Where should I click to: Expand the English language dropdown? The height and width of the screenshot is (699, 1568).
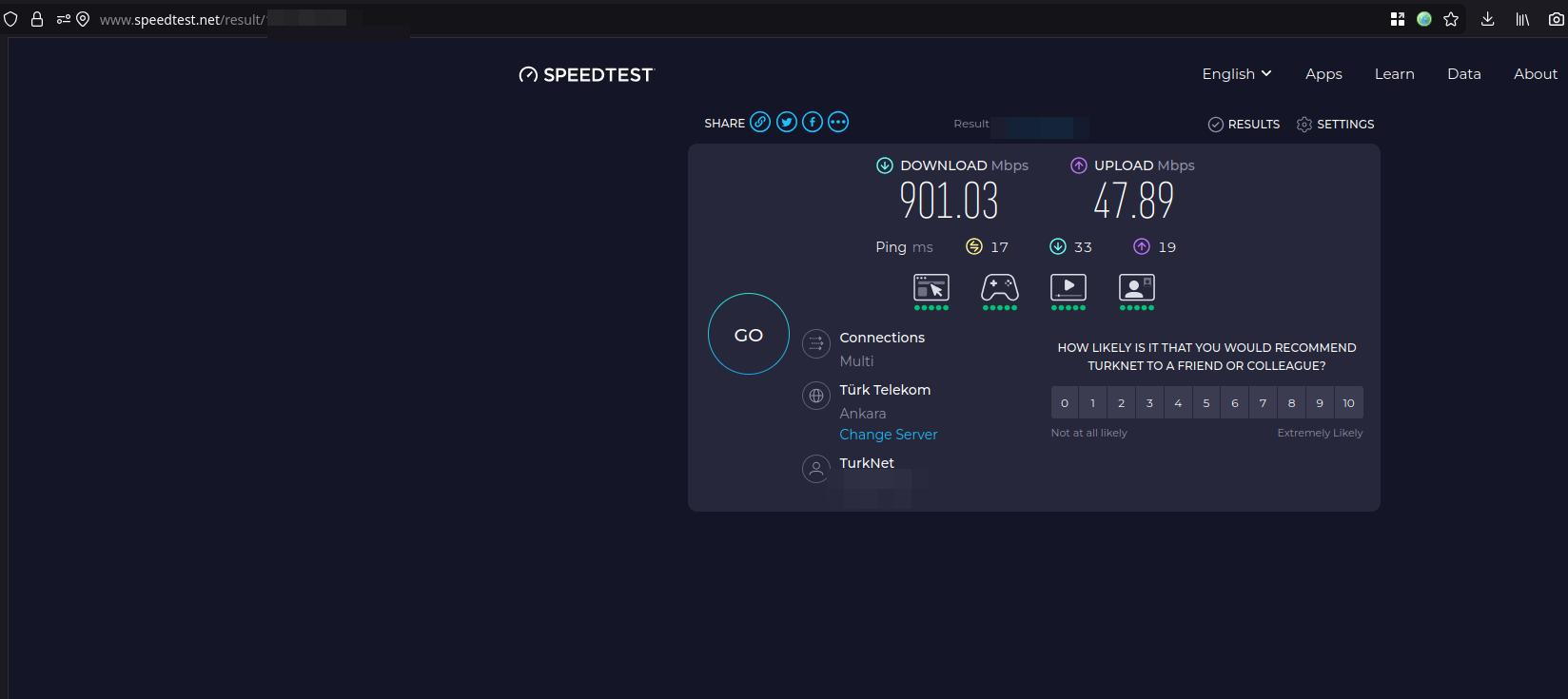[x=1237, y=74]
